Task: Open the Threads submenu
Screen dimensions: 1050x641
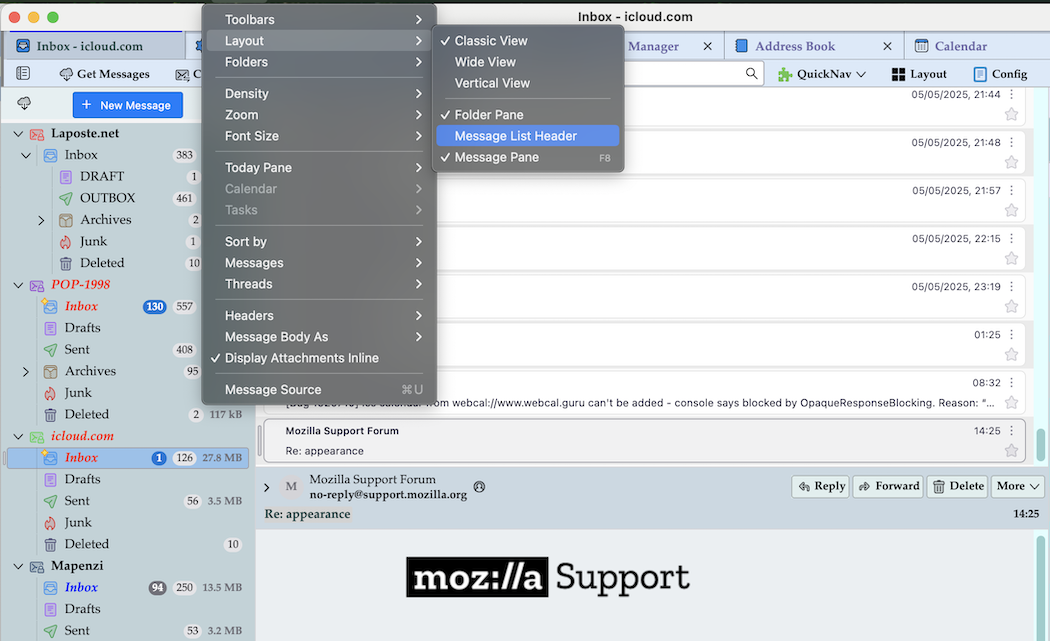Action: point(319,284)
